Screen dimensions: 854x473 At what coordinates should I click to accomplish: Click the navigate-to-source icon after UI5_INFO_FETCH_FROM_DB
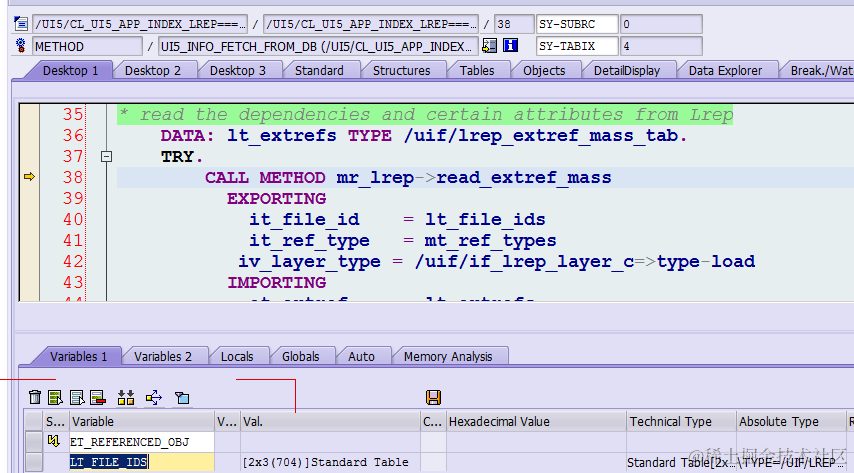(490, 46)
